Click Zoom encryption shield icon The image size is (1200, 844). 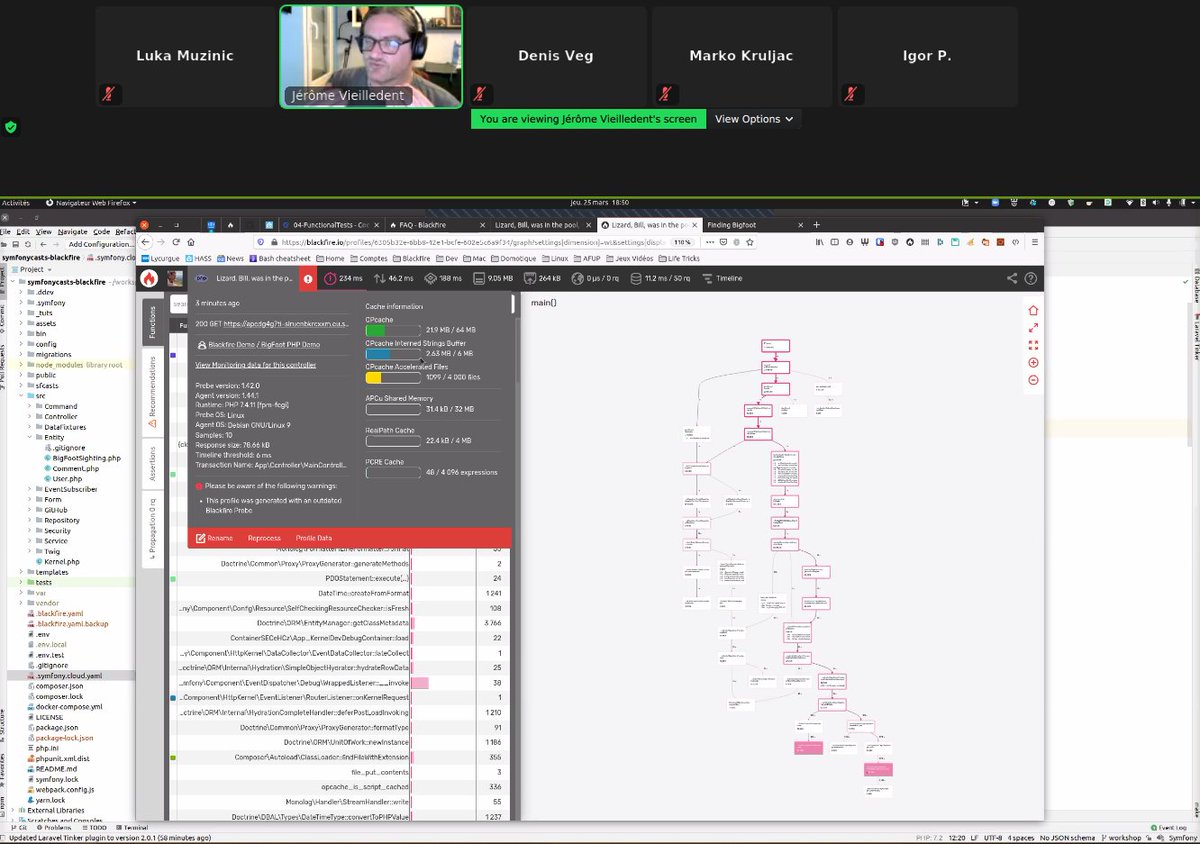click(11, 127)
